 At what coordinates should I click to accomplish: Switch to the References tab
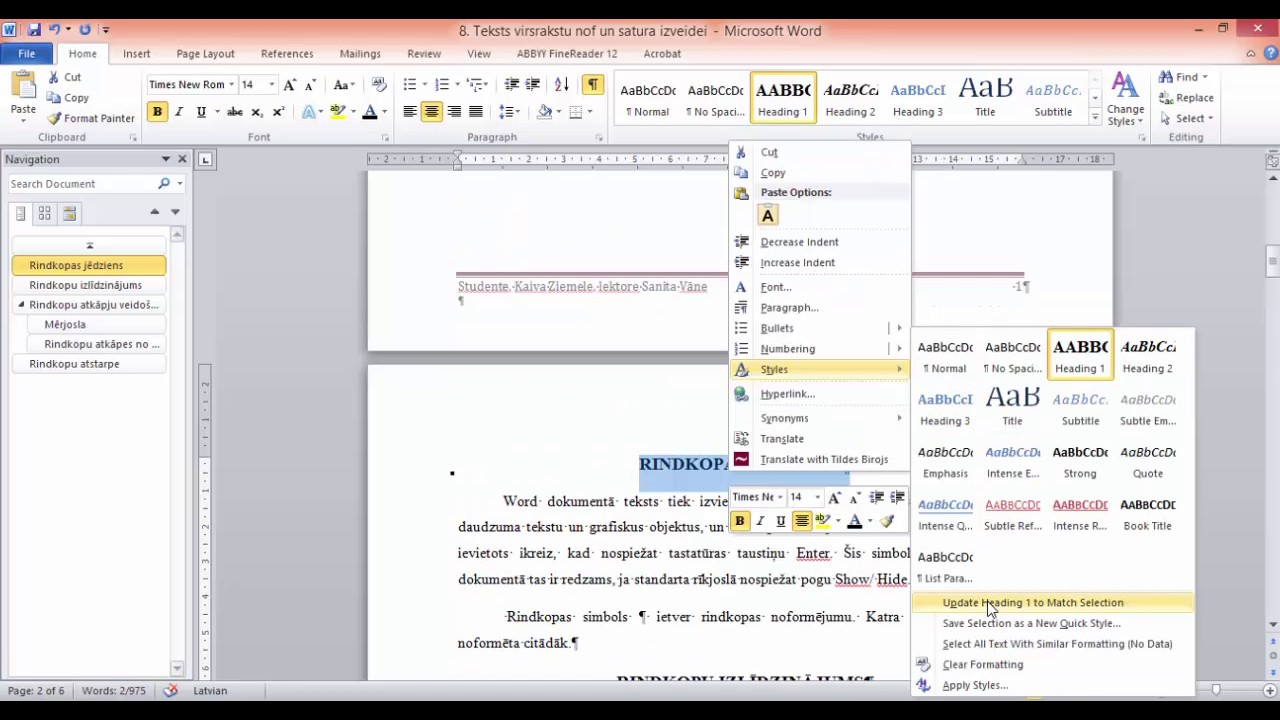tap(287, 54)
